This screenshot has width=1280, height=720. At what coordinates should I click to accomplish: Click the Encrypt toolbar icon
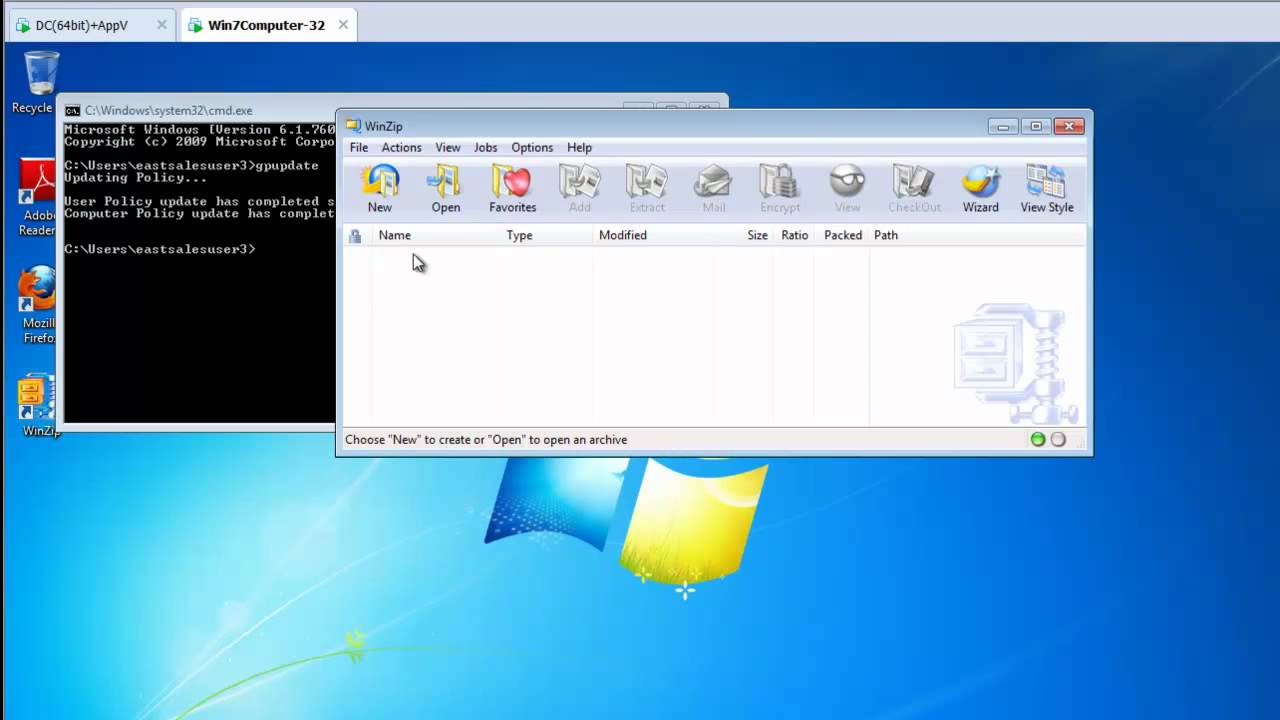tap(780, 189)
